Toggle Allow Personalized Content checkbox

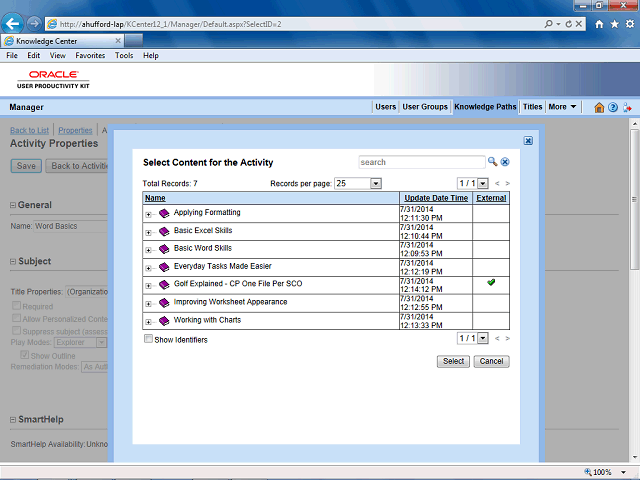[16, 318]
